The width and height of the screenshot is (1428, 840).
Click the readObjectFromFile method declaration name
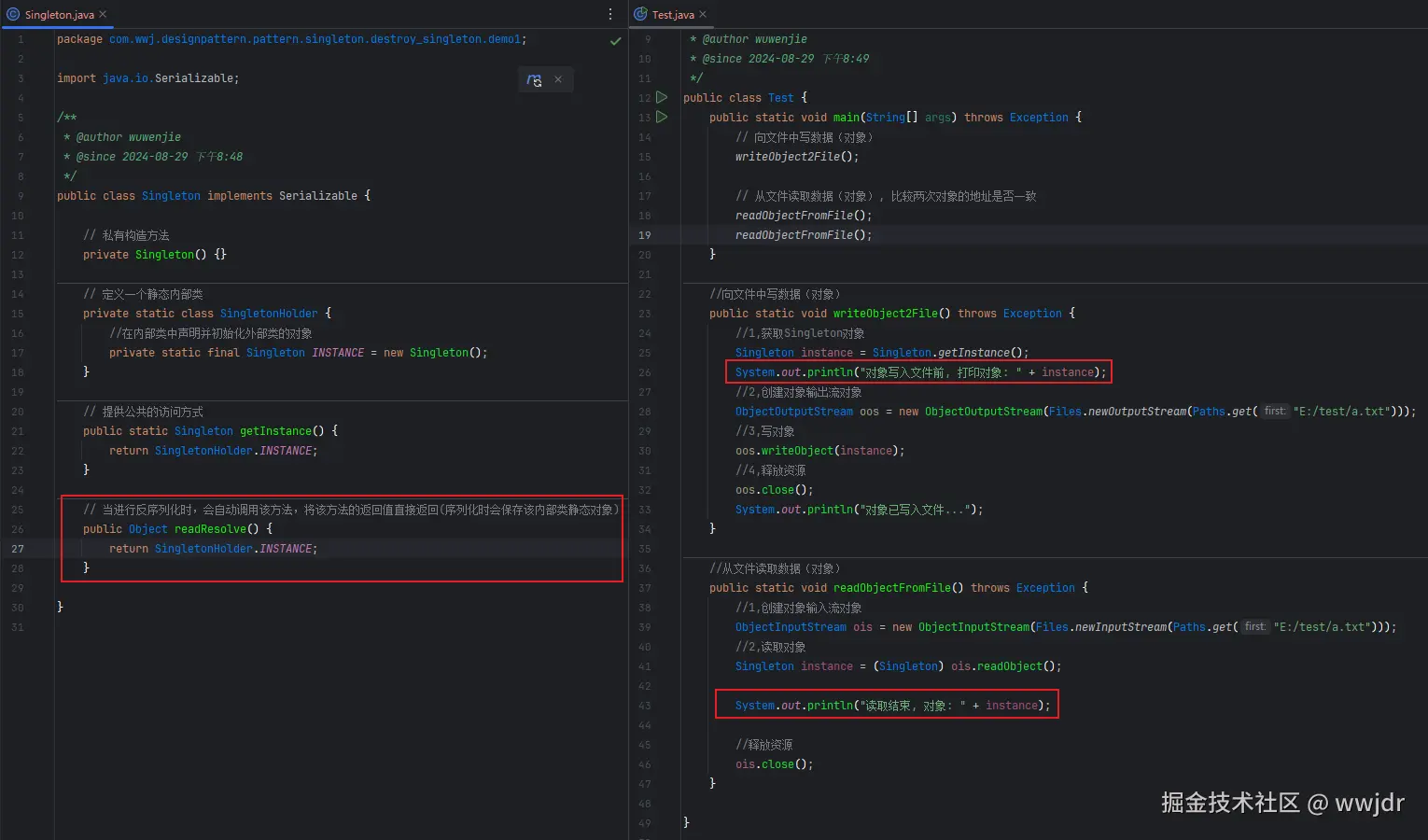click(892, 588)
